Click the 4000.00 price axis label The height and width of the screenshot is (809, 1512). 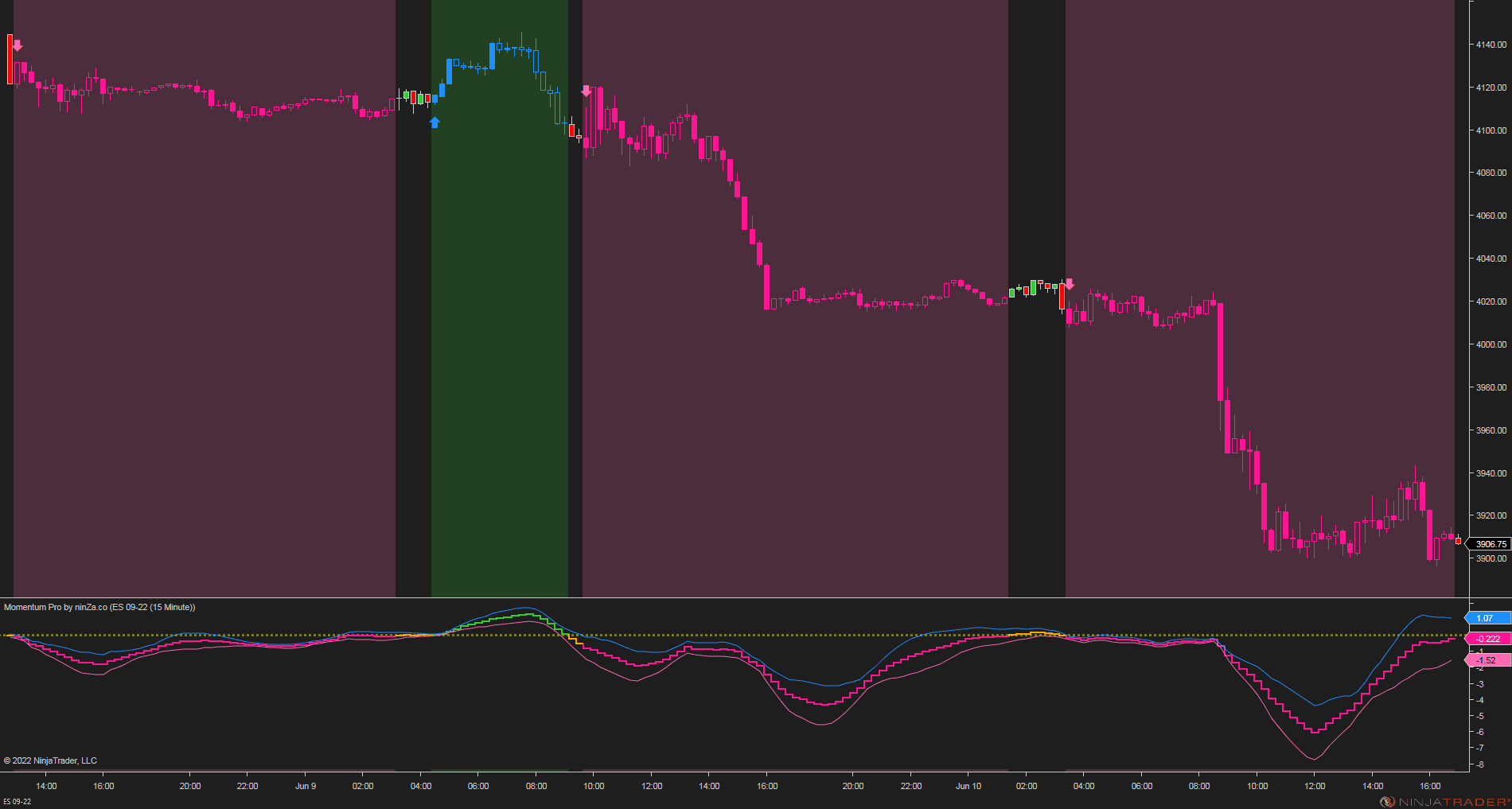point(1491,344)
